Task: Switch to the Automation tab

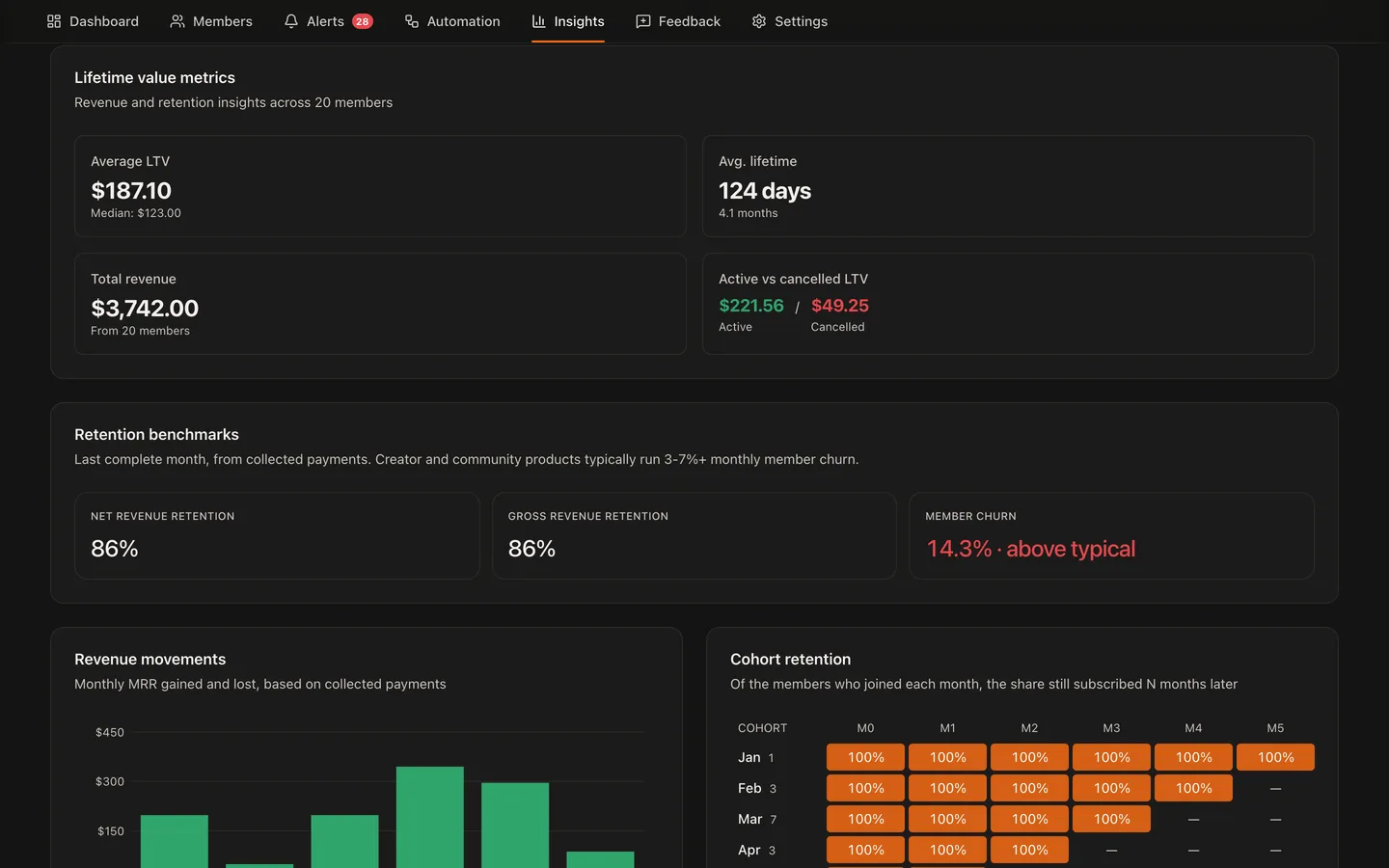Action: point(452,21)
